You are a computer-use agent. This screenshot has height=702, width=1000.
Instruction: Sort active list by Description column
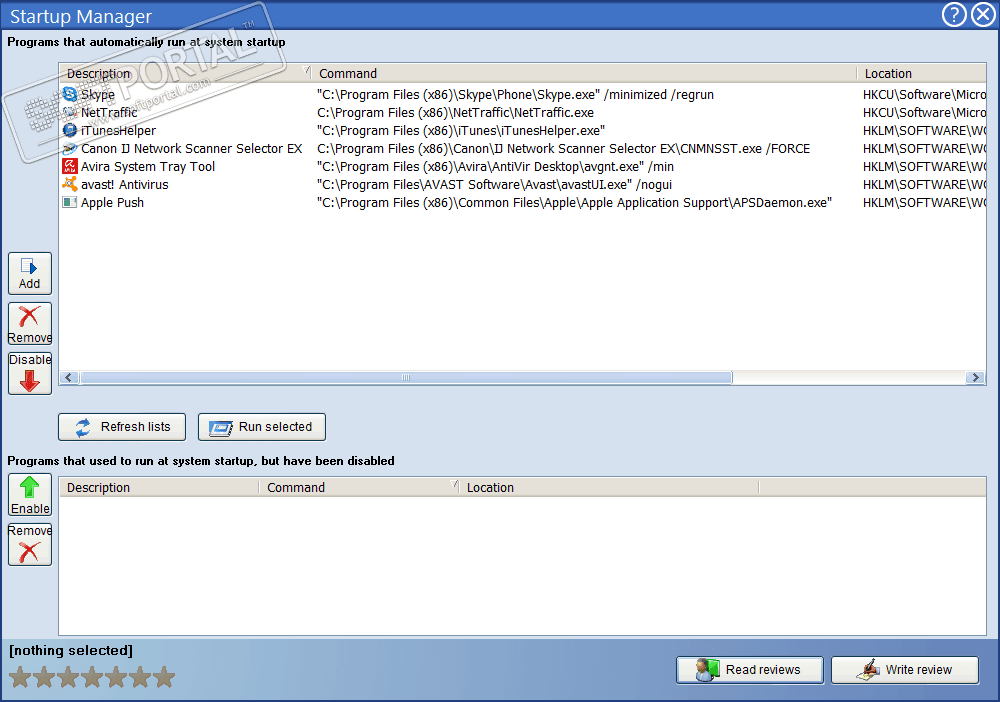click(x=185, y=73)
